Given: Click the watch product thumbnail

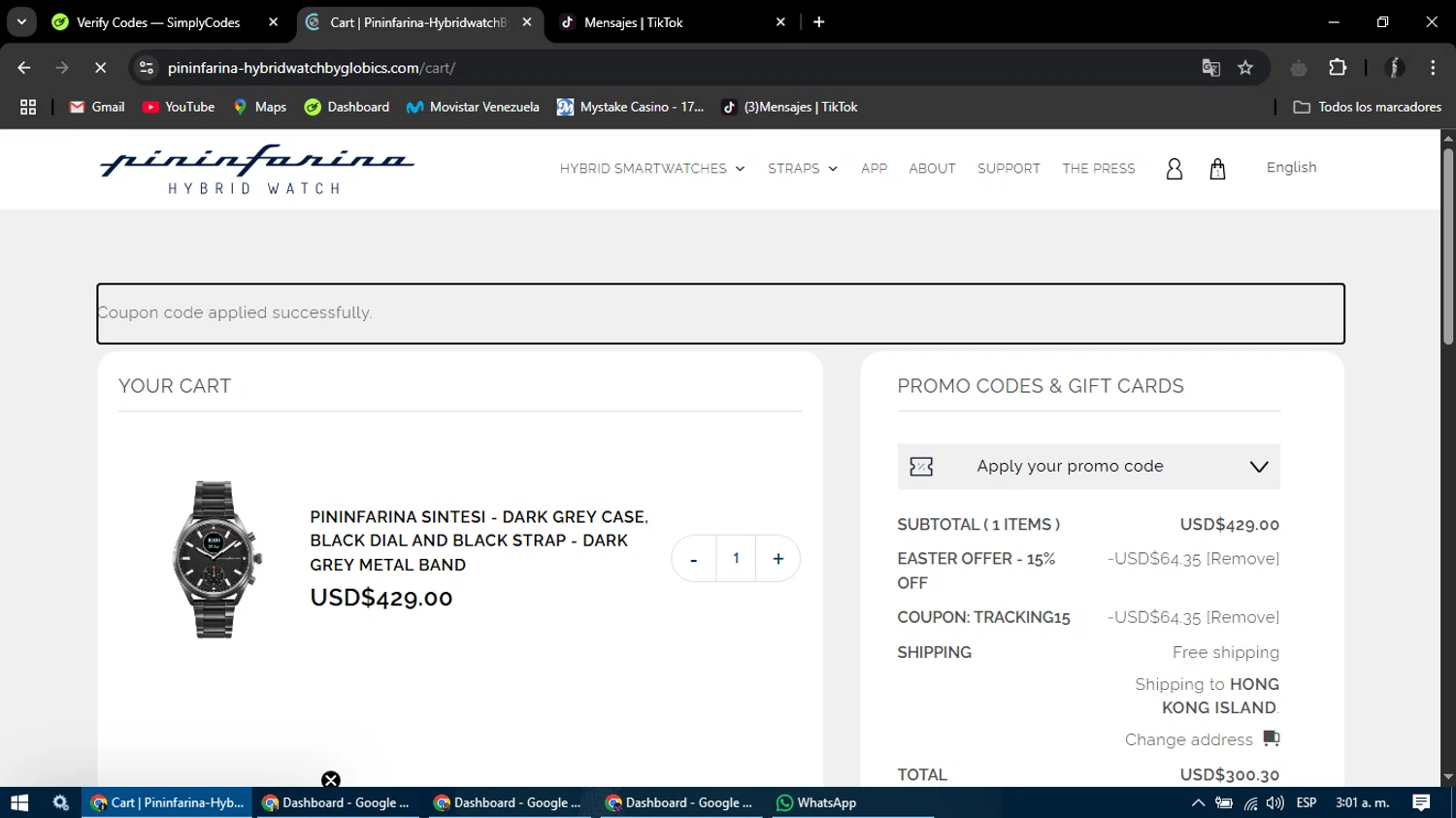Looking at the screenshot, I should click(x=217, y=560).
